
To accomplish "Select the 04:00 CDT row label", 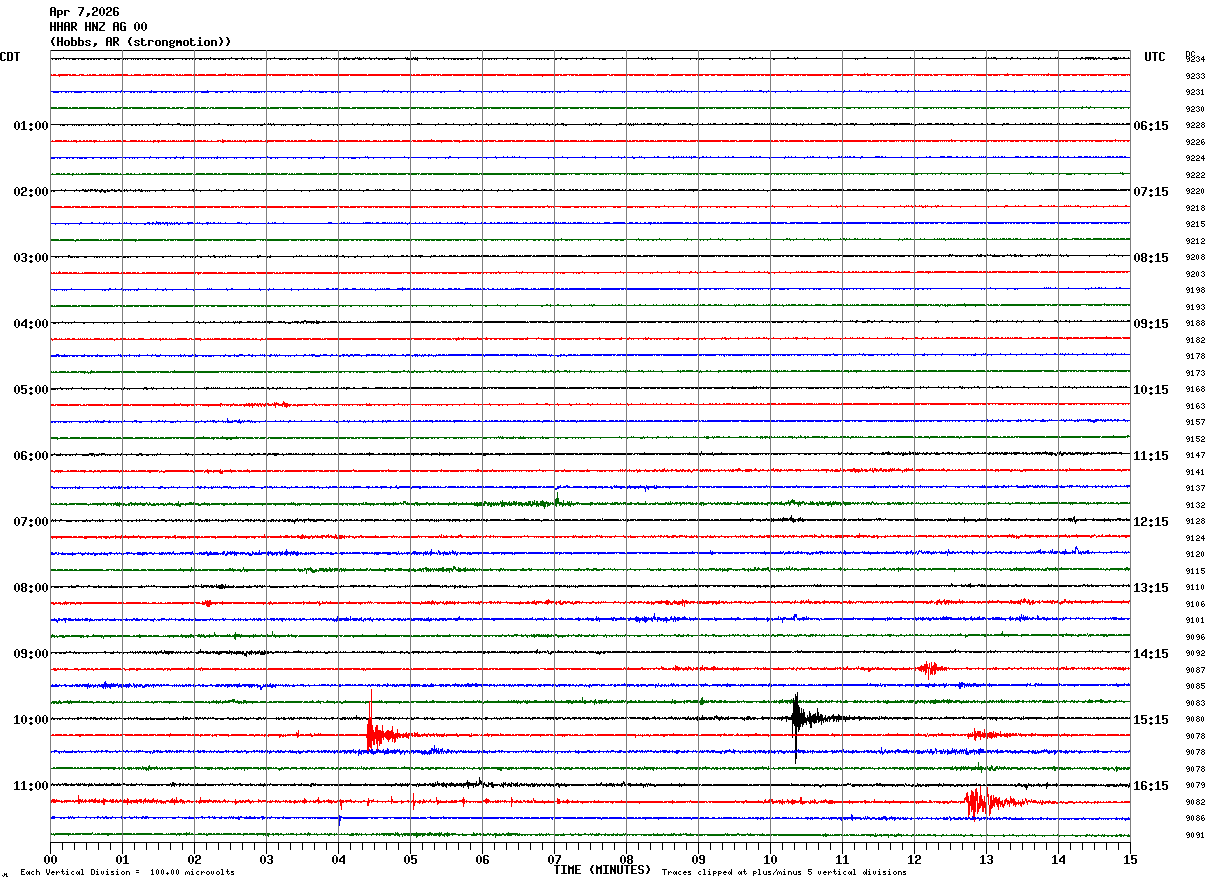I will 31,324.
